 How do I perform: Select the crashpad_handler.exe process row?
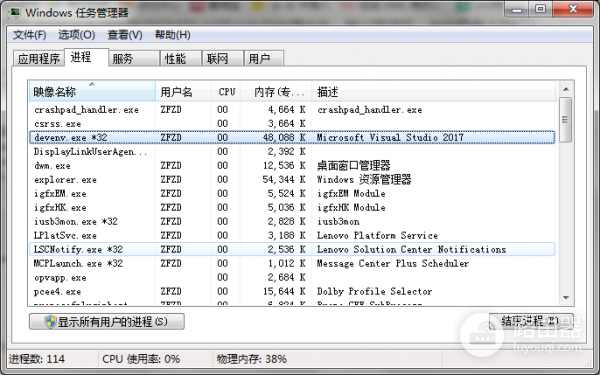(x=292, y=110)
